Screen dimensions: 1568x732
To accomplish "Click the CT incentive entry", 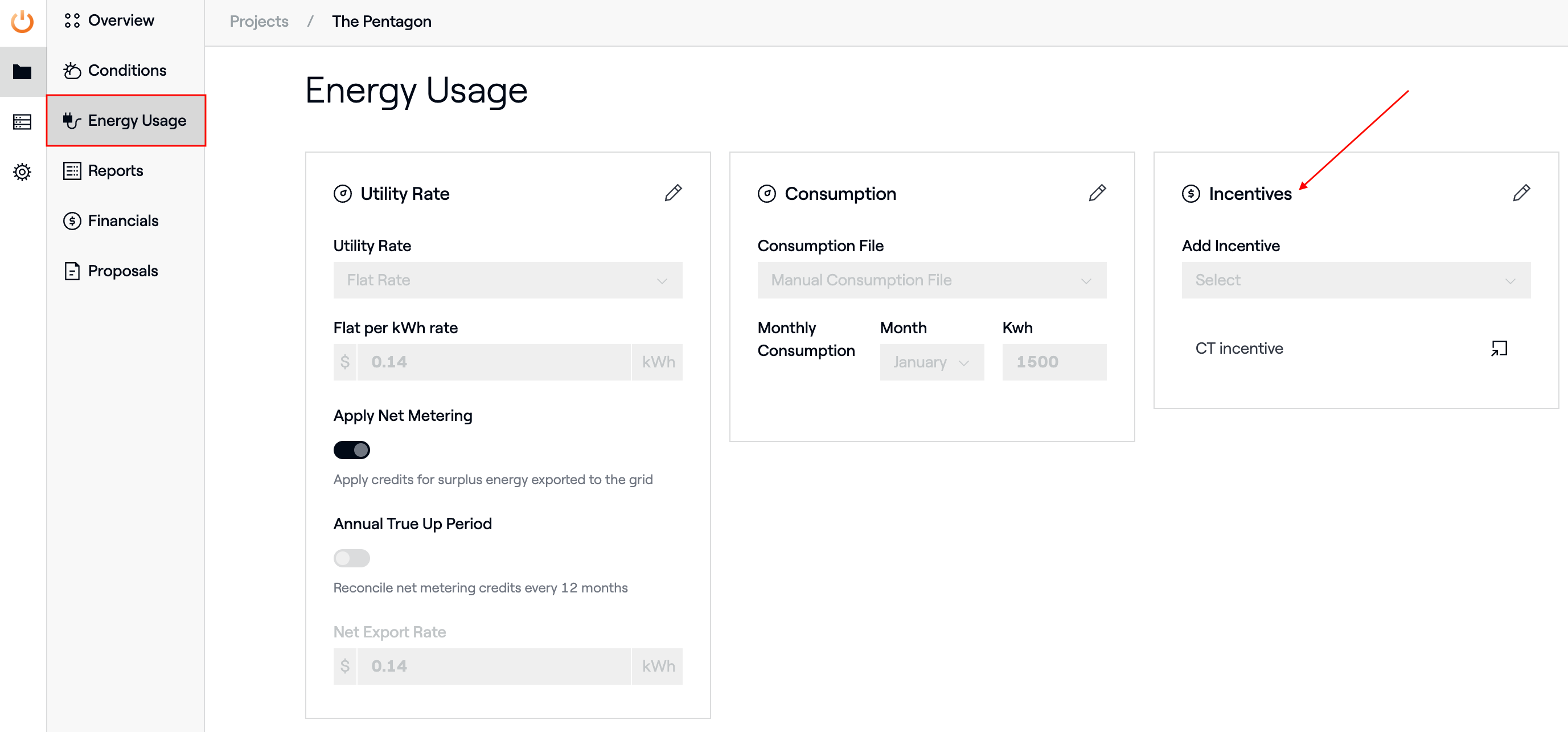I will [x=1239, y=348].
